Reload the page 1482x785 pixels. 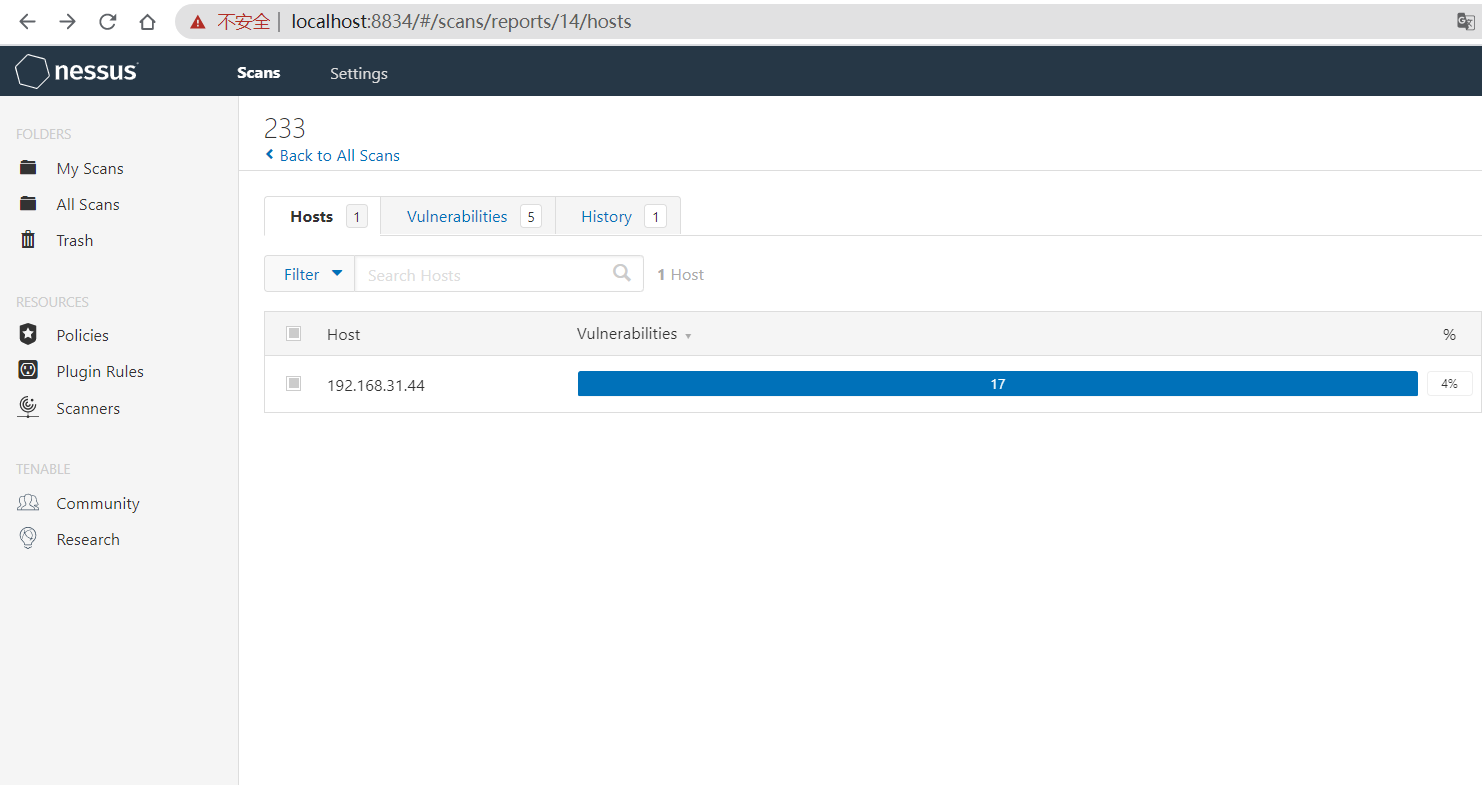click(107, 21)
